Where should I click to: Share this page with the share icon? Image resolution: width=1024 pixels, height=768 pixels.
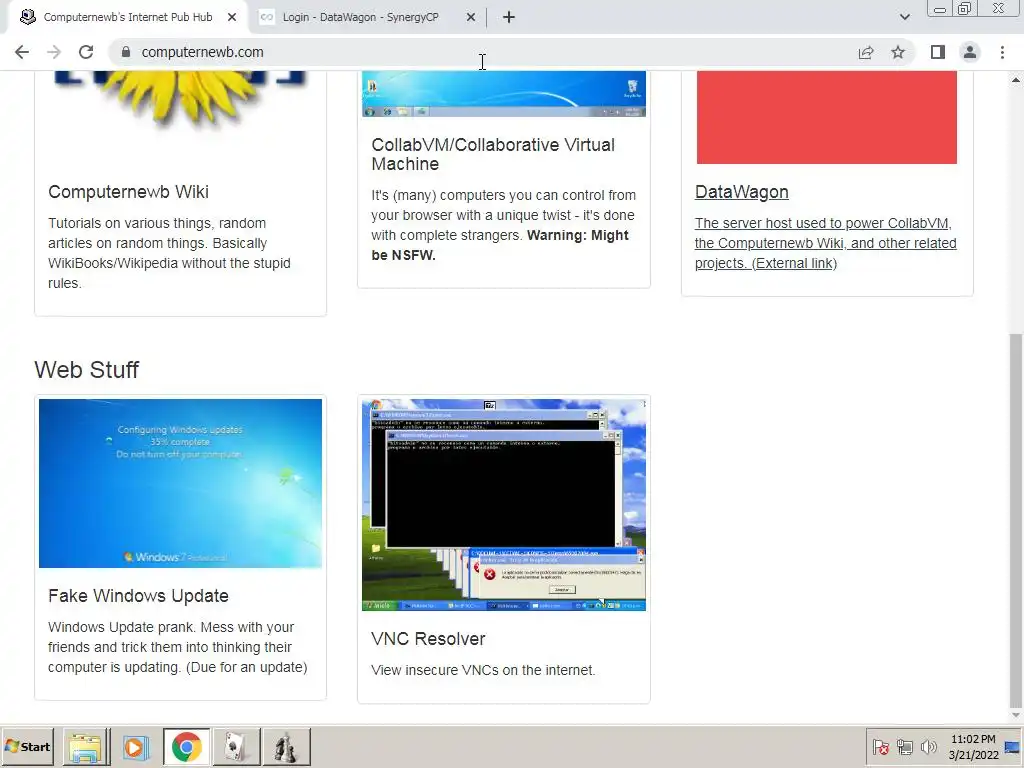[866, 52]
